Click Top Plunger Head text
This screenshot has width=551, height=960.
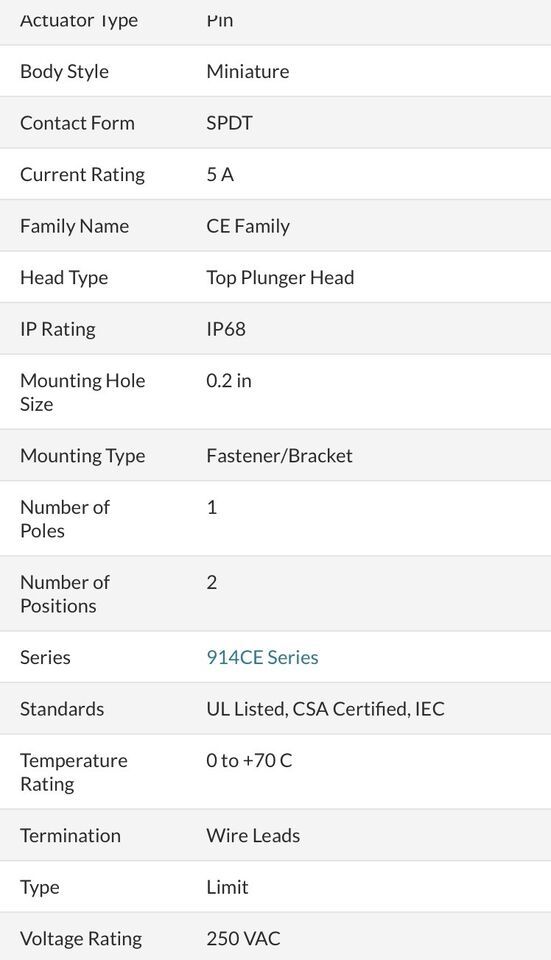click(280, 277)
